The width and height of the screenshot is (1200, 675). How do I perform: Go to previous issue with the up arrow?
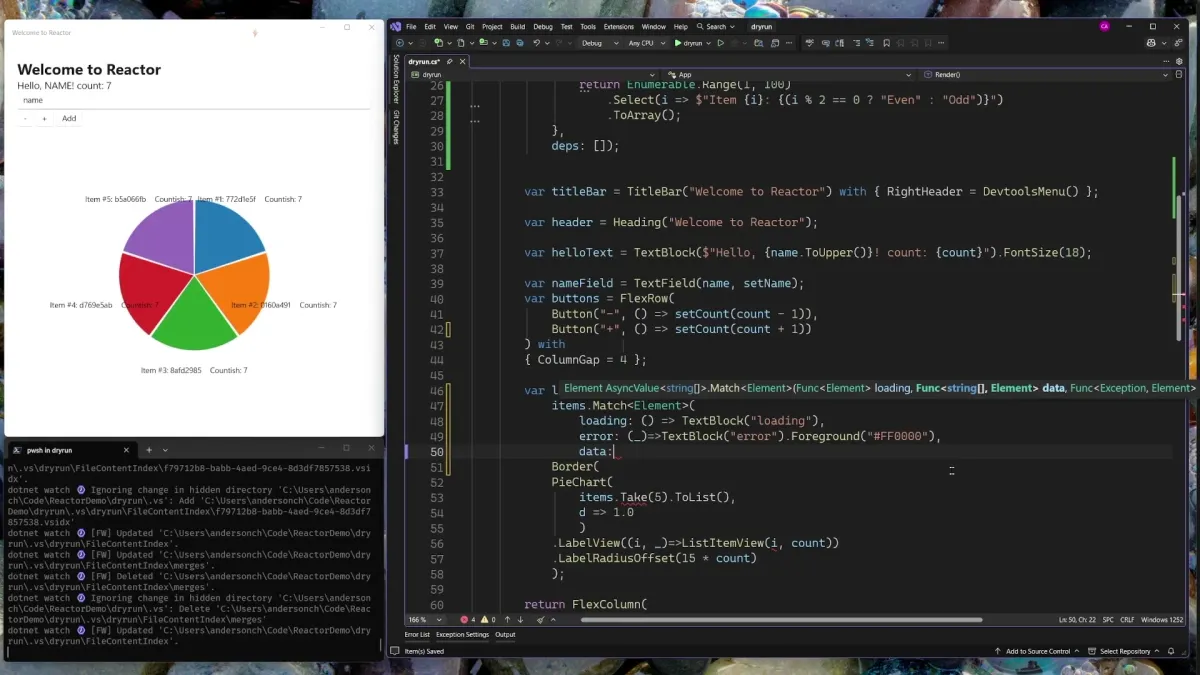507,619
